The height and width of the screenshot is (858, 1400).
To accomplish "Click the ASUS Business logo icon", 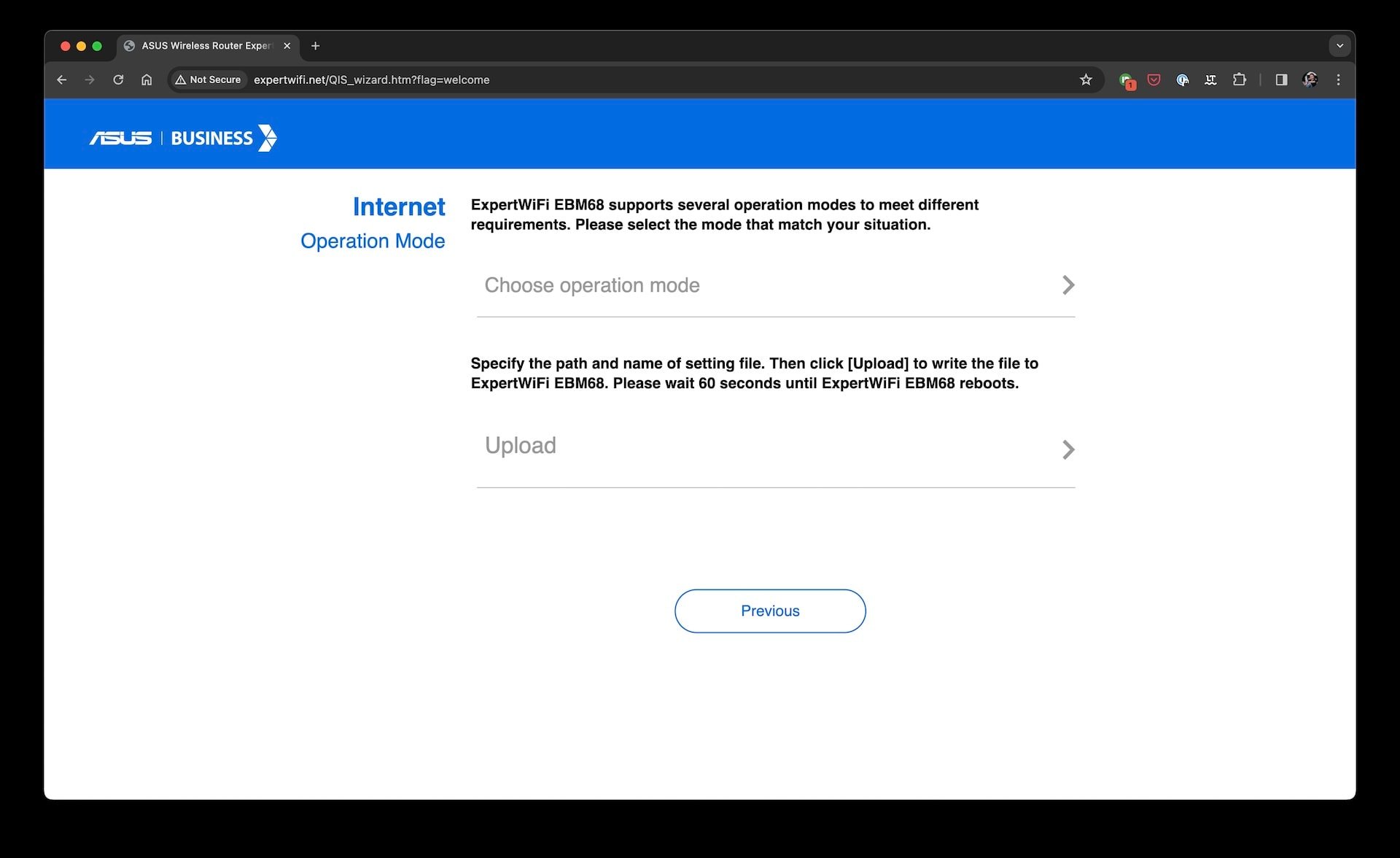I will click(x=185, y=138).
